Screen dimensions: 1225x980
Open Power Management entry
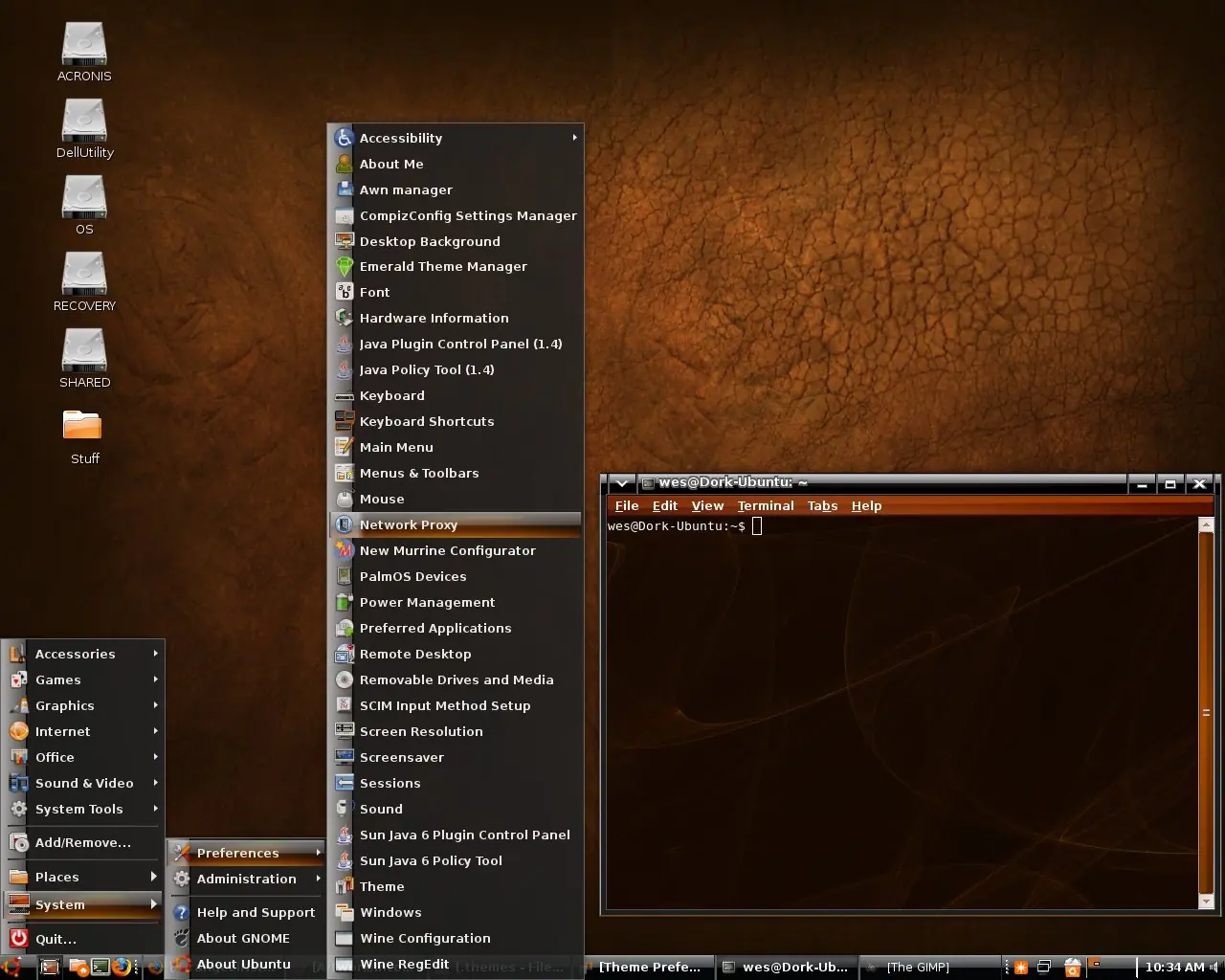456,603
